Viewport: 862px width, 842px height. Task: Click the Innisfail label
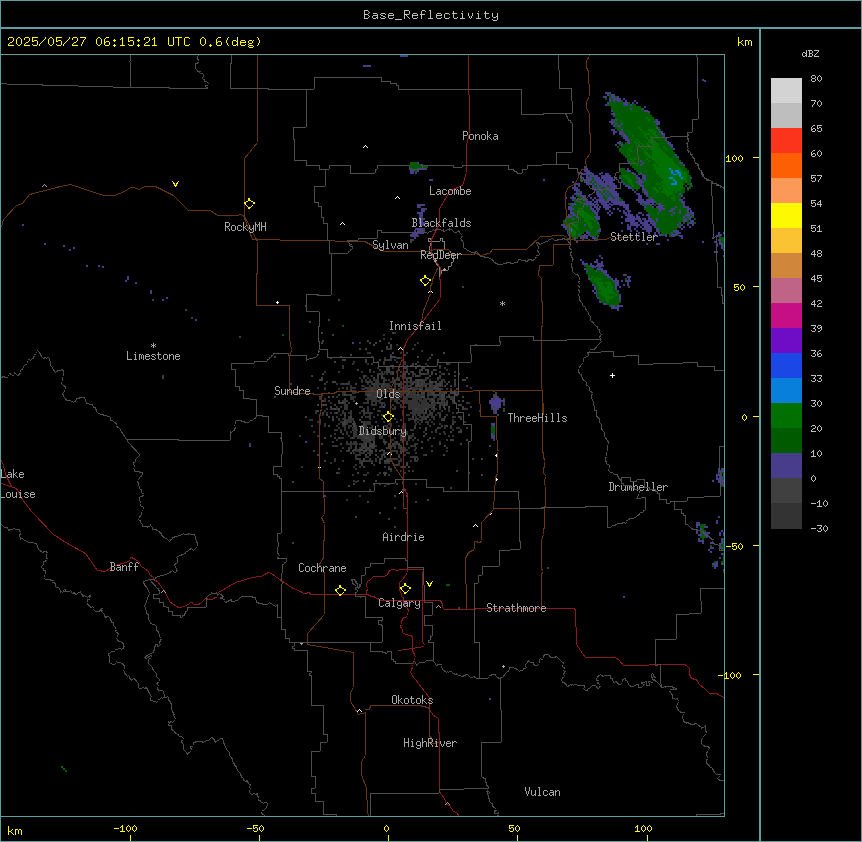pyautogui.click(x=415, y=326)
